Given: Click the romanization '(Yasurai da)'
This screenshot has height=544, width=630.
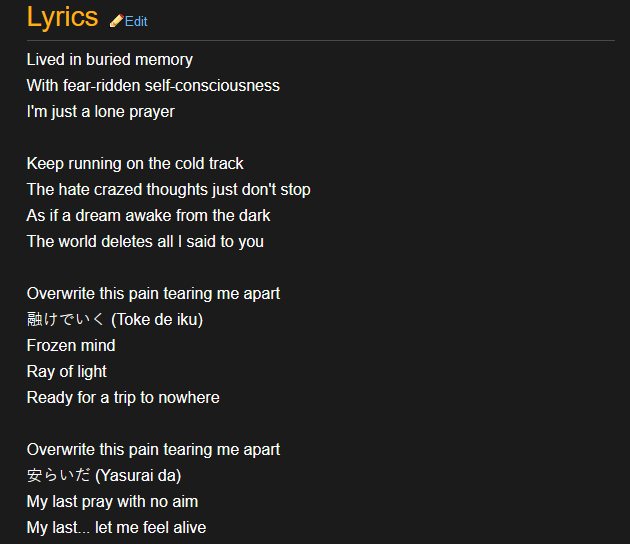Looking at the screenshot, I should tap(138, 476).
